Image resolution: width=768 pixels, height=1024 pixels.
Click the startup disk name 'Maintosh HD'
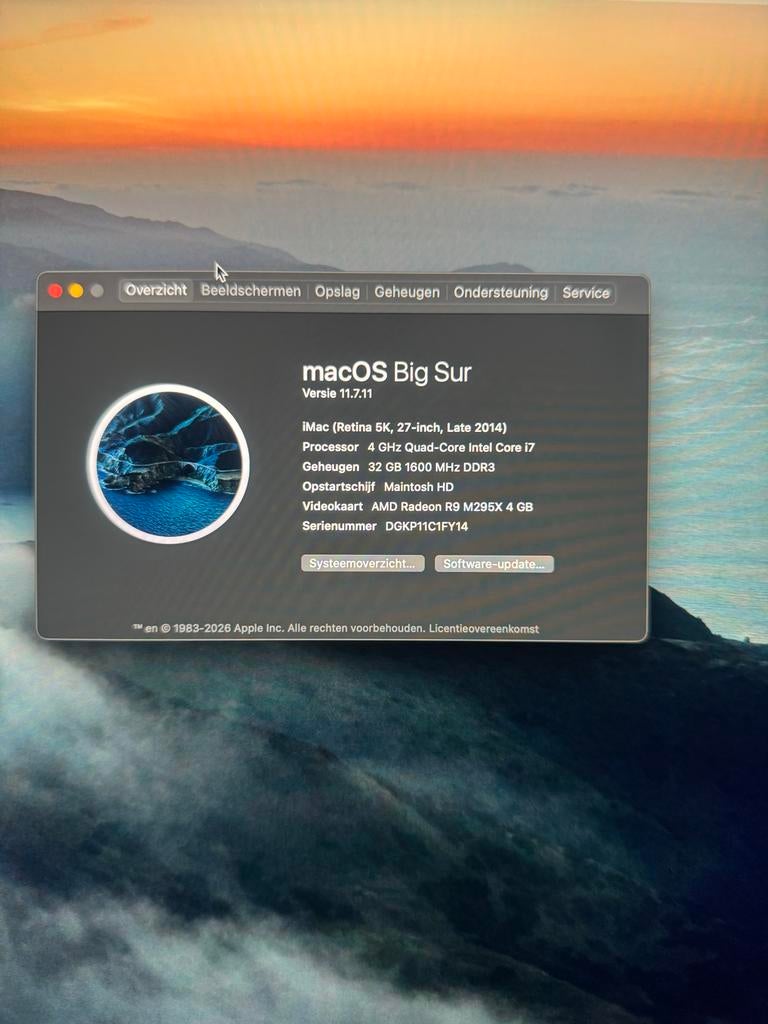coord(419,487)
